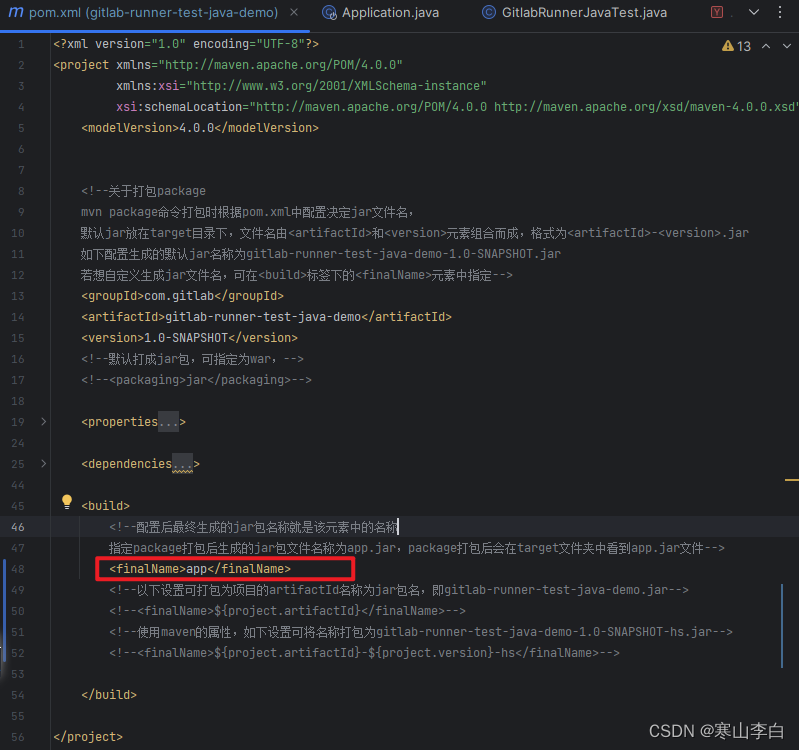The height and width of the screenshot is (750, 799).
Task: Close the pom.xml tab
Action: pyautogui.click(x=294, y=12)
